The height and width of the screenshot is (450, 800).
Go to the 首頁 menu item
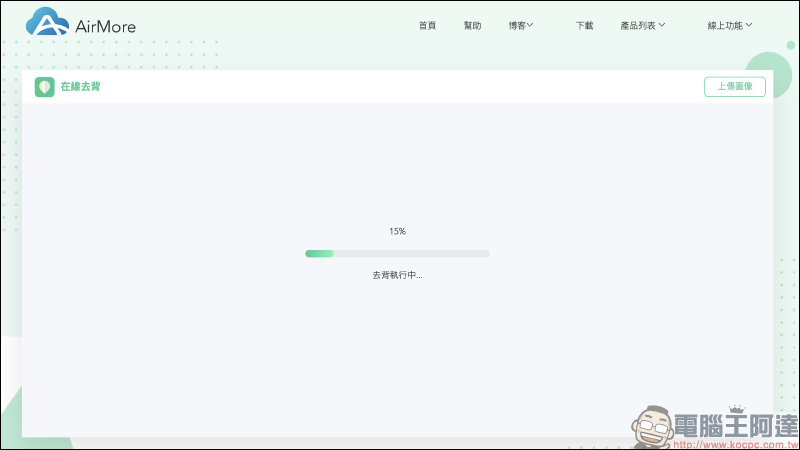(x=427, y=26)
